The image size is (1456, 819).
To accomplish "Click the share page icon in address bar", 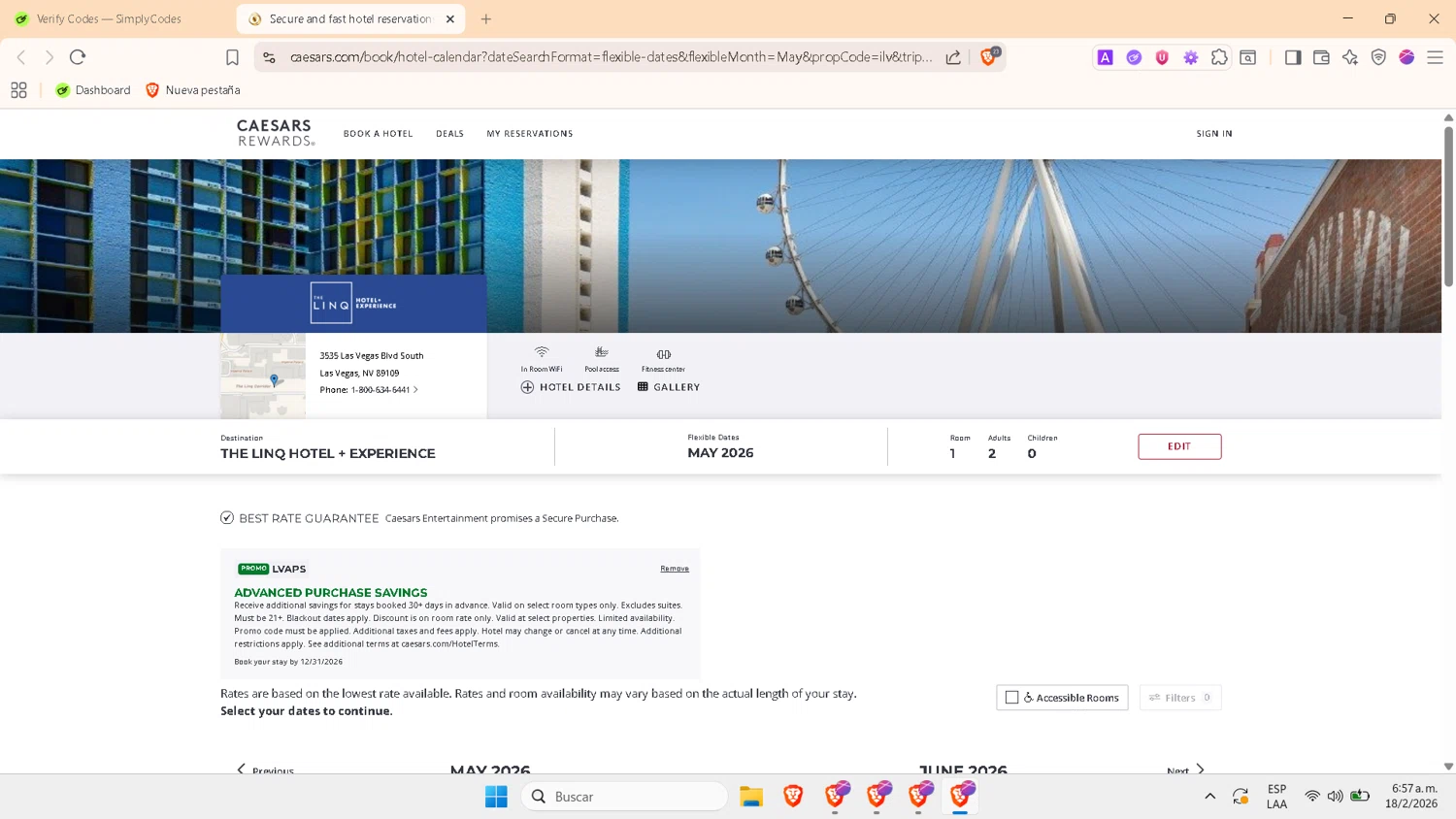I will (953, 57).
